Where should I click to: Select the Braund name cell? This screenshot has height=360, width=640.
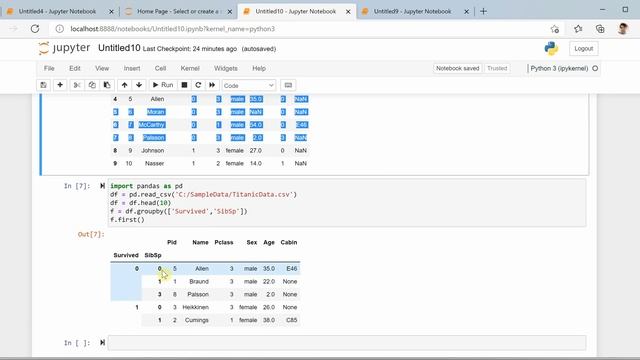(x=199, y=282)
